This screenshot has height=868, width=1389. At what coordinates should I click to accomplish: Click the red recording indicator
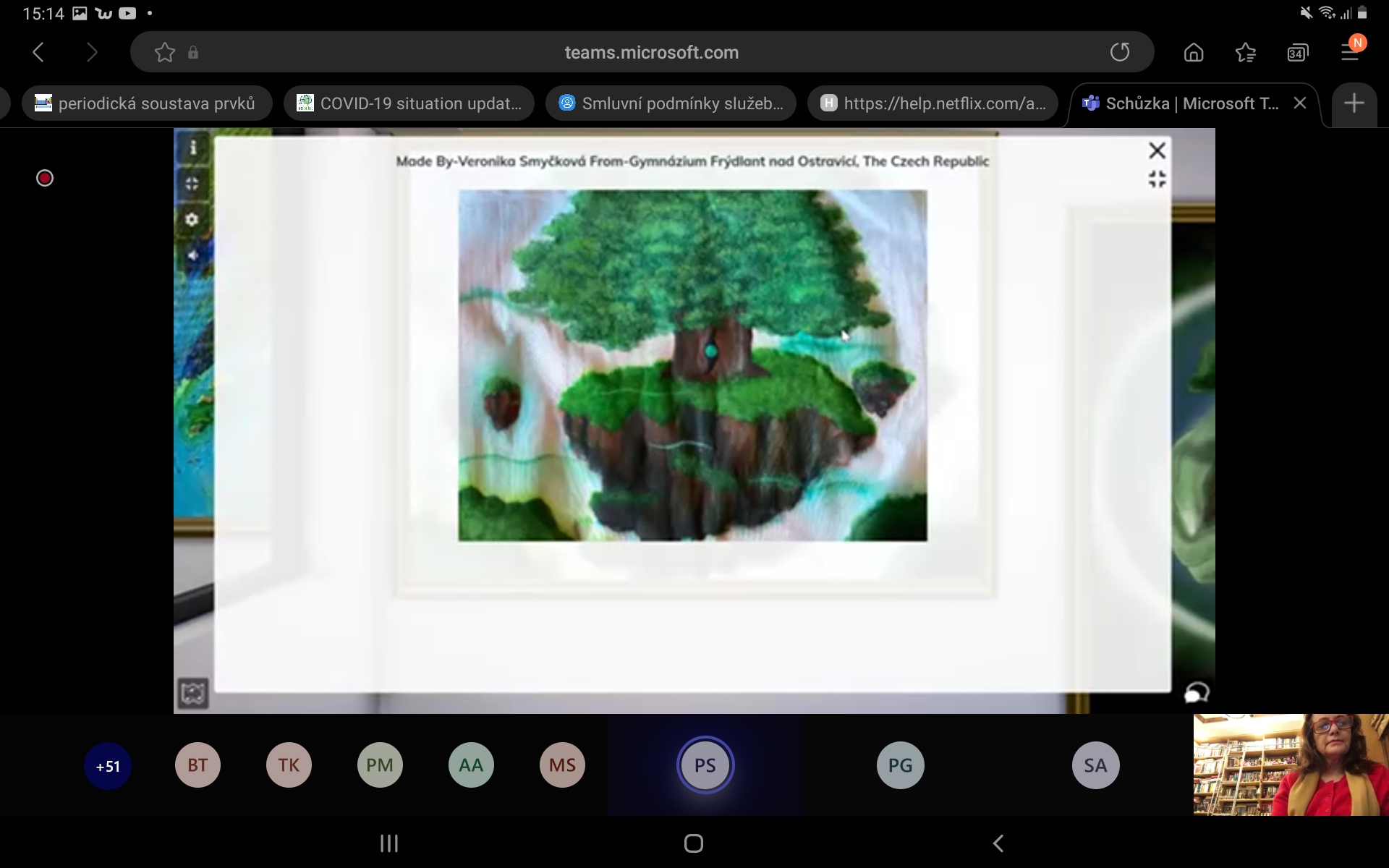tap(45, 178)
